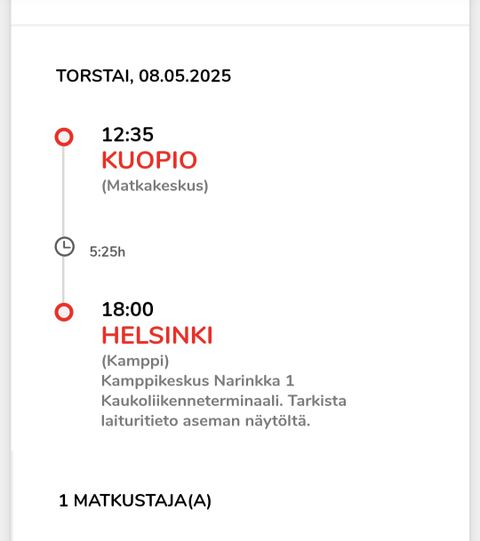Tap the Kamppikeskus Narinkka 1 address line
This screenshot has width=480, height=541.
click(198, 381)
